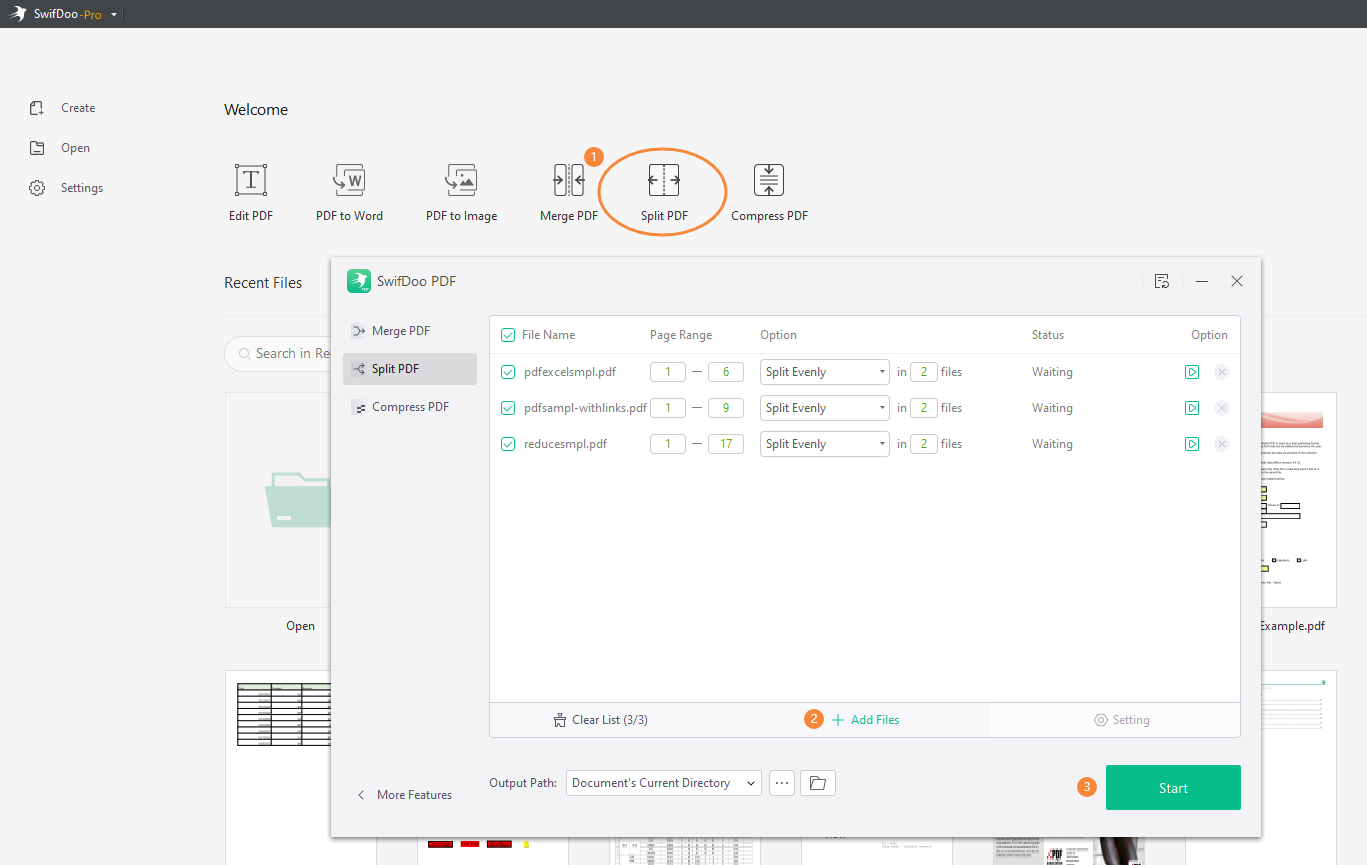Click the spreadsheet PDF thumbnail in Recent Files
The width and height of the screenshot is (1367, 865).
[278, 767]
